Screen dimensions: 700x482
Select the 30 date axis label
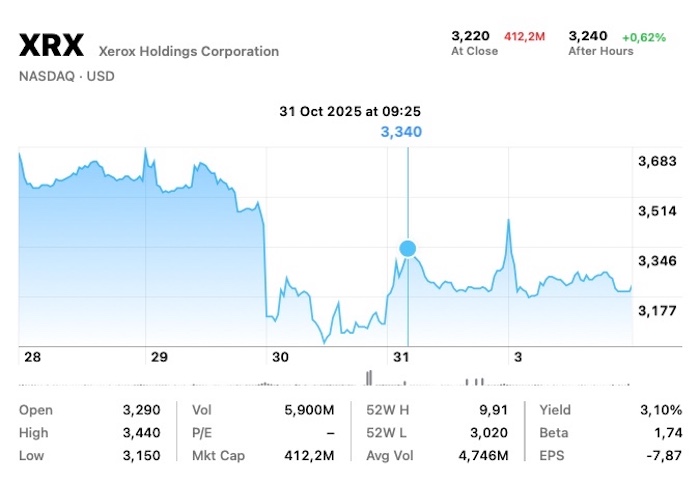click(280, 357)
